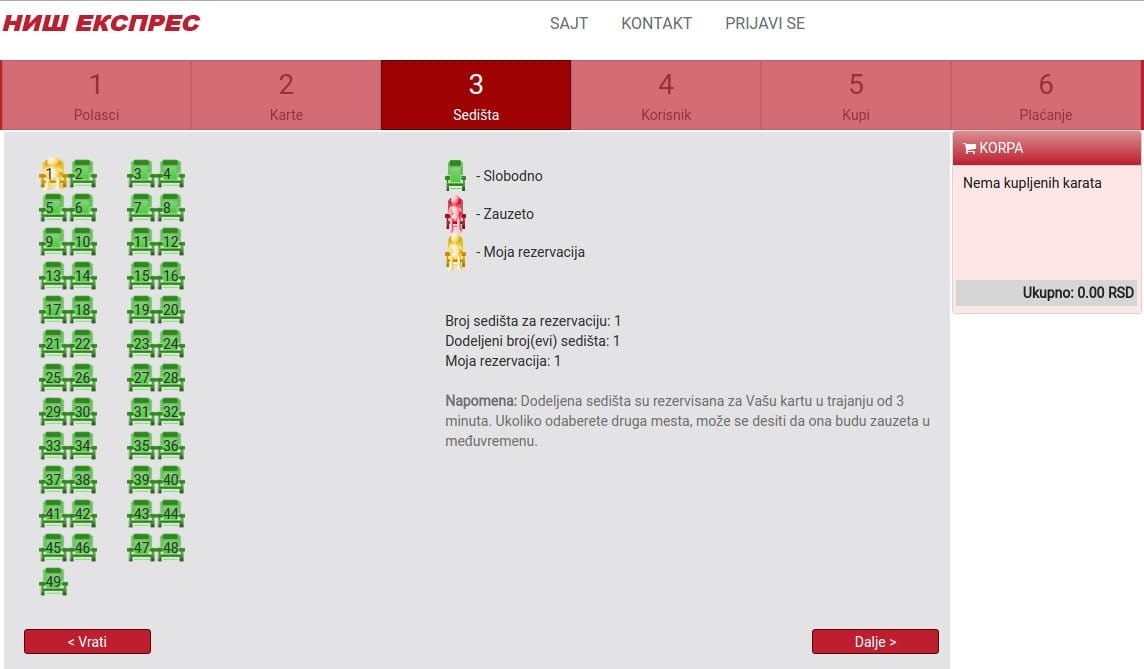Viewport: 1144px width, 669px height.
Task: Click seat 24 on the bus layout
Action: pyautogui.click(x=170, y=344)
